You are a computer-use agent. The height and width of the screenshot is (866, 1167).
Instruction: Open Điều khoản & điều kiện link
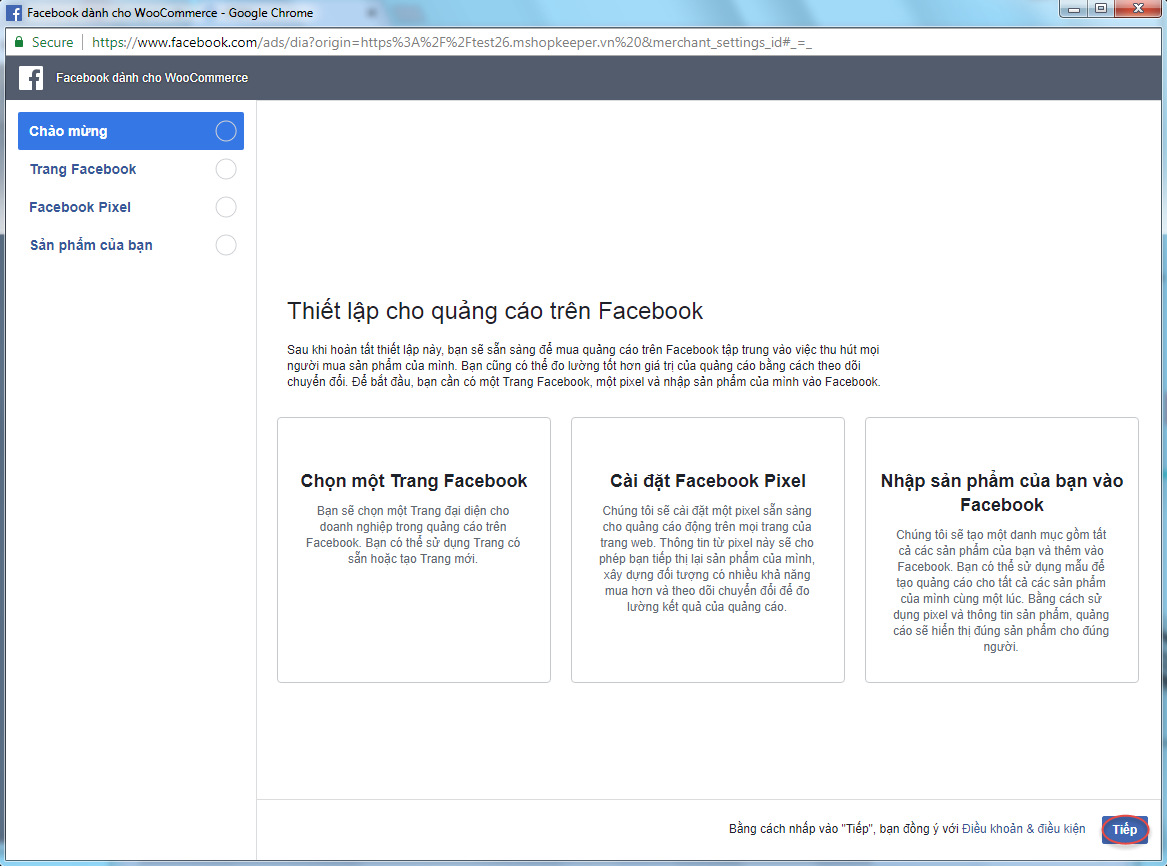[x=1023, y=828]
